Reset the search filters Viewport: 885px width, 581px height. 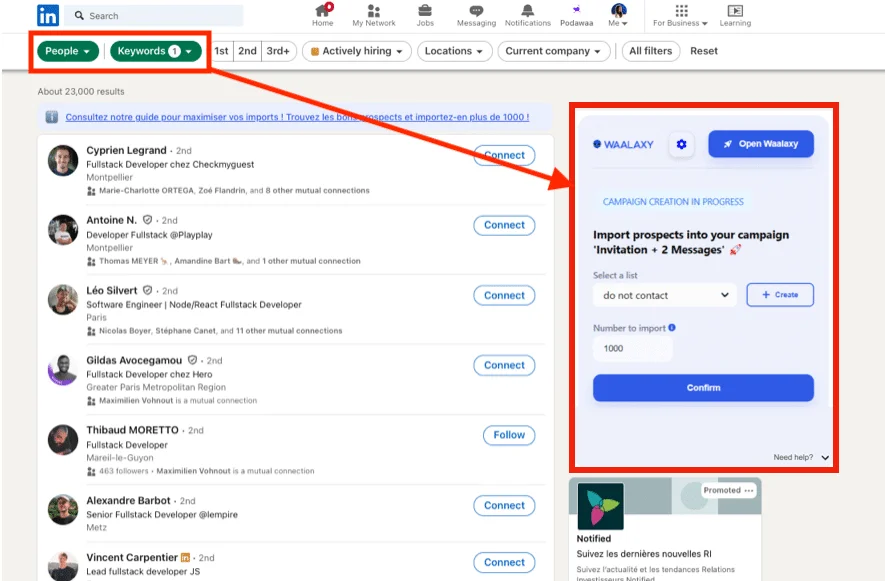click(704, 51)
